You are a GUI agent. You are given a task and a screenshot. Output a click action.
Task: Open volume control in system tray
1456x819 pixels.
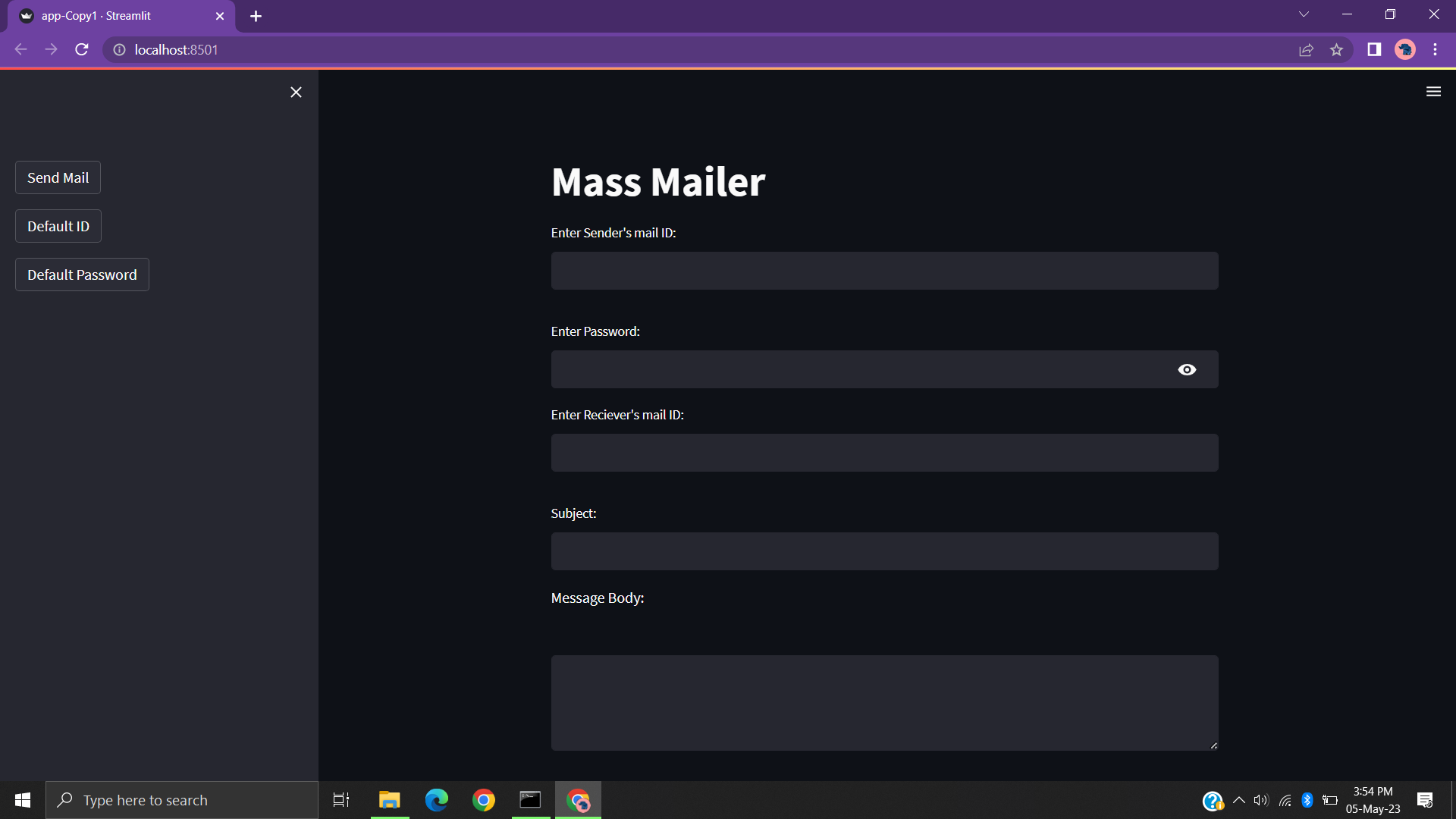pyautogui.click(x=1261, y=800)
